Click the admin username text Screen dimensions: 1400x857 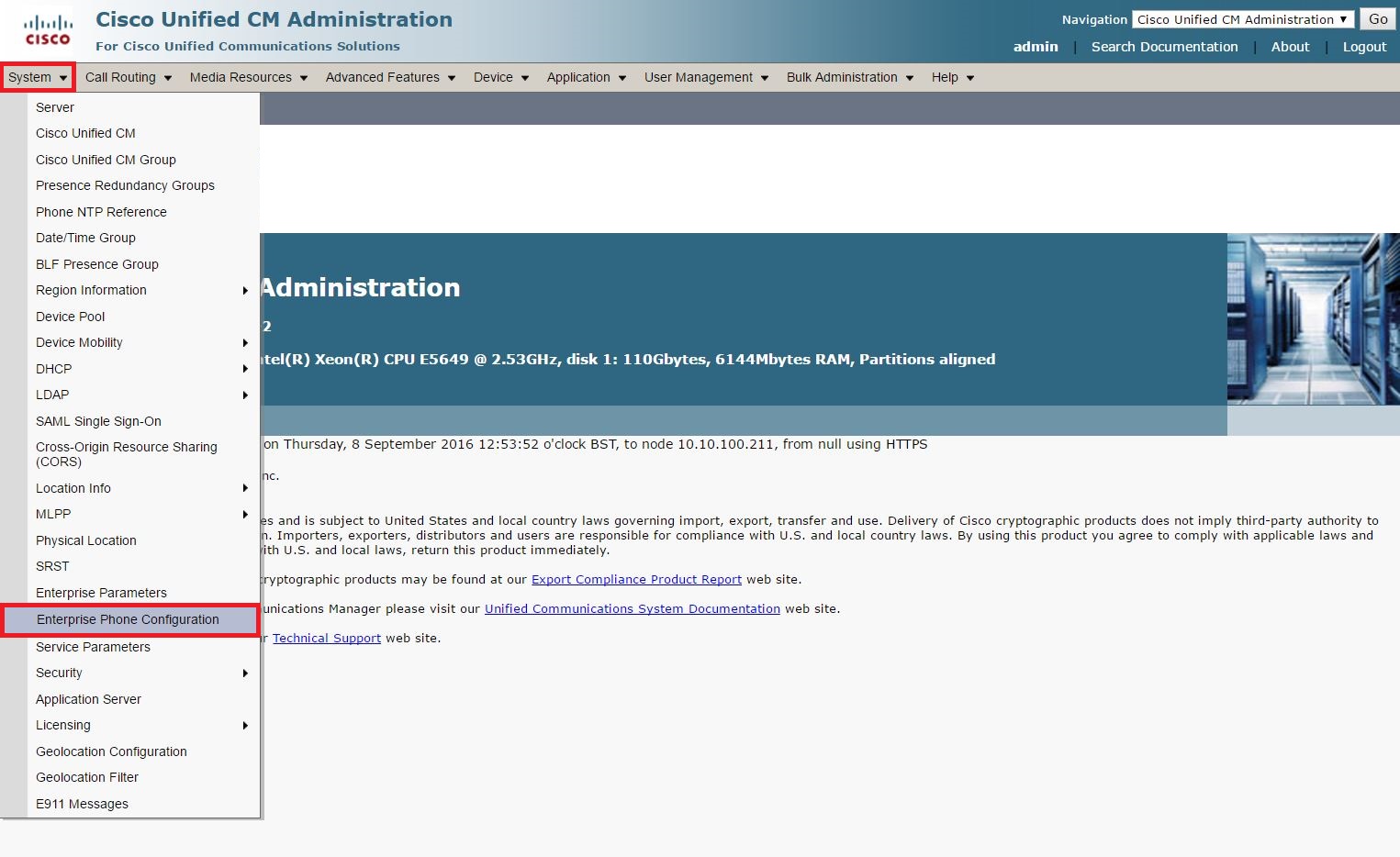pyautogui.click(x=1036, y=47)
